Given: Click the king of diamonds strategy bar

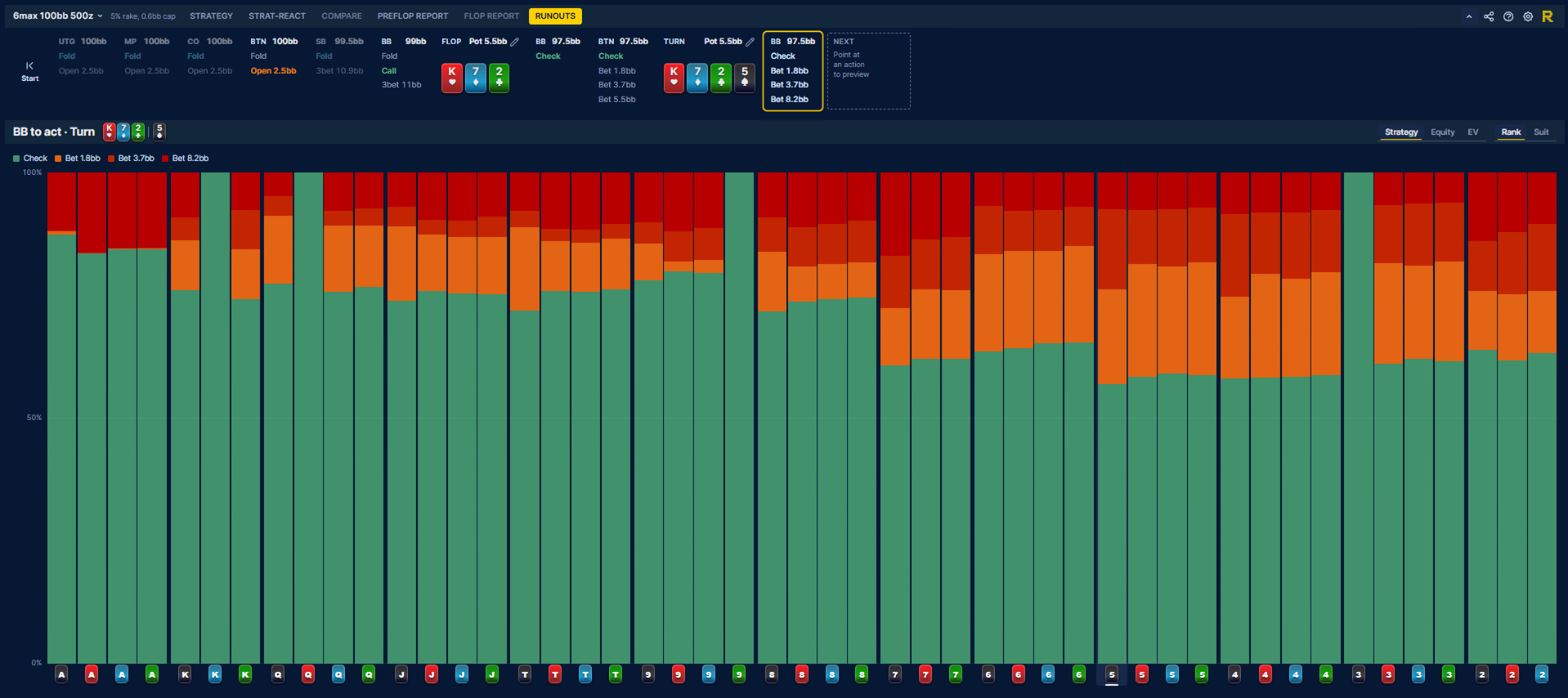Looking at the screenshot, I should [215, 417].
